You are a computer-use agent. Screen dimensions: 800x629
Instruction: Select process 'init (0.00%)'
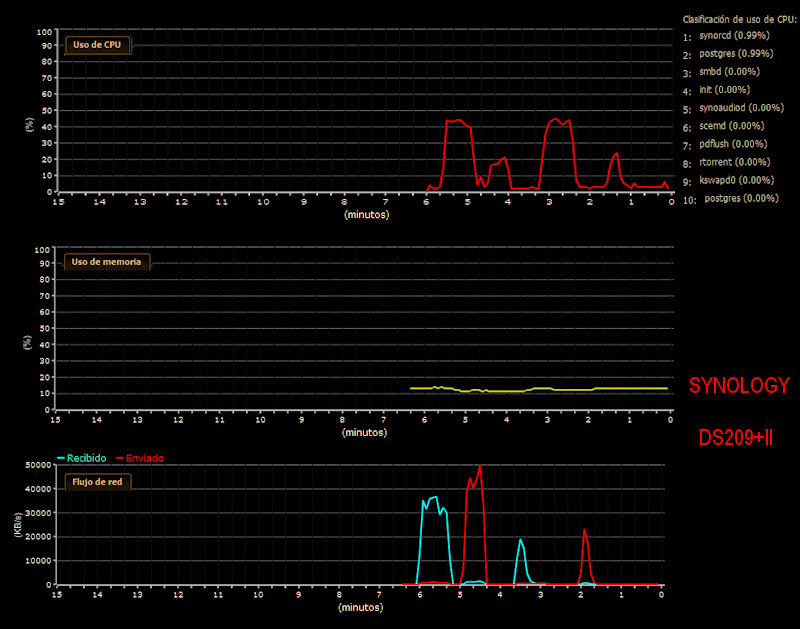pyautogui.click(x=724, y=90)
